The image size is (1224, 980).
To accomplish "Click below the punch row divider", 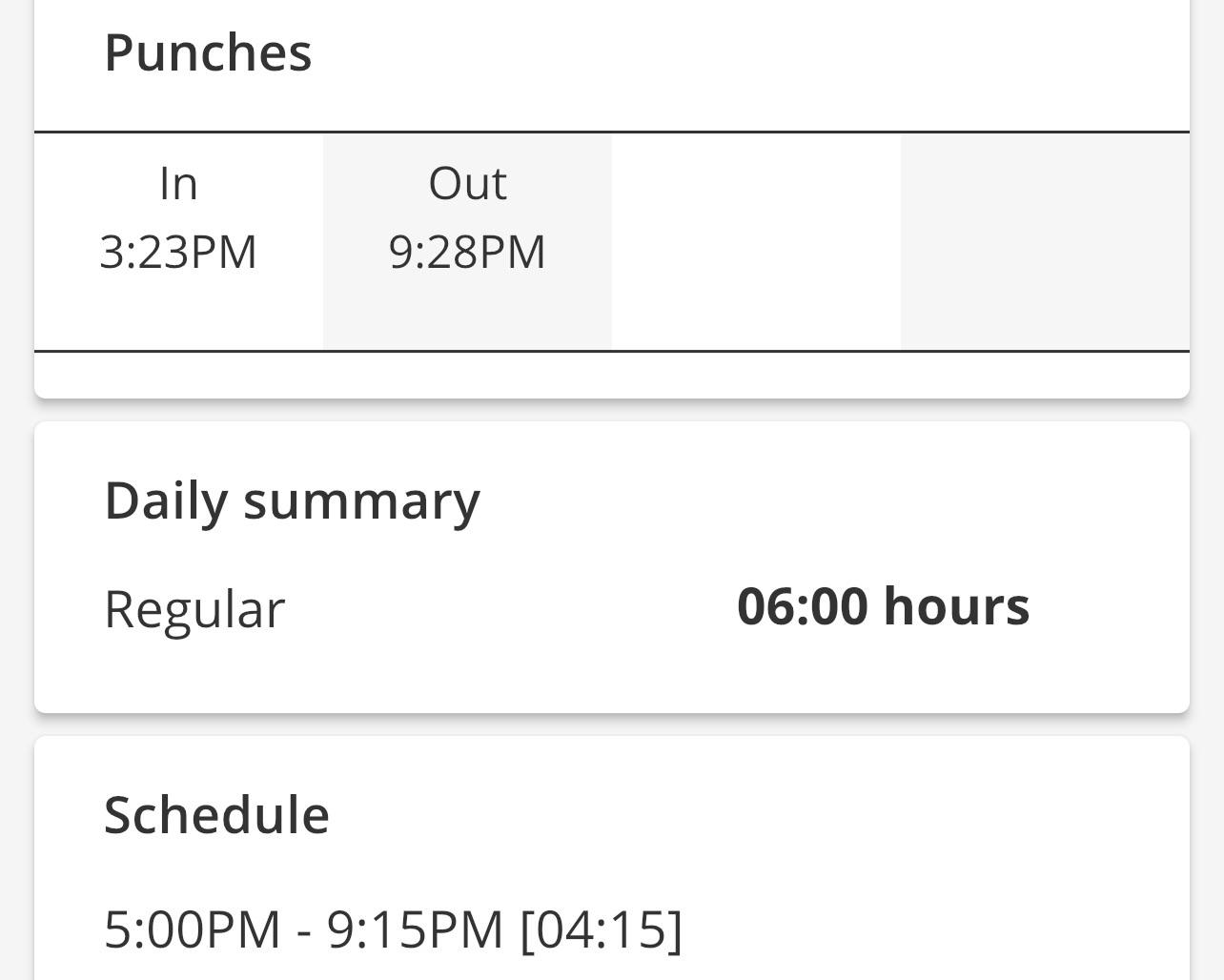I will coord(610,372).
